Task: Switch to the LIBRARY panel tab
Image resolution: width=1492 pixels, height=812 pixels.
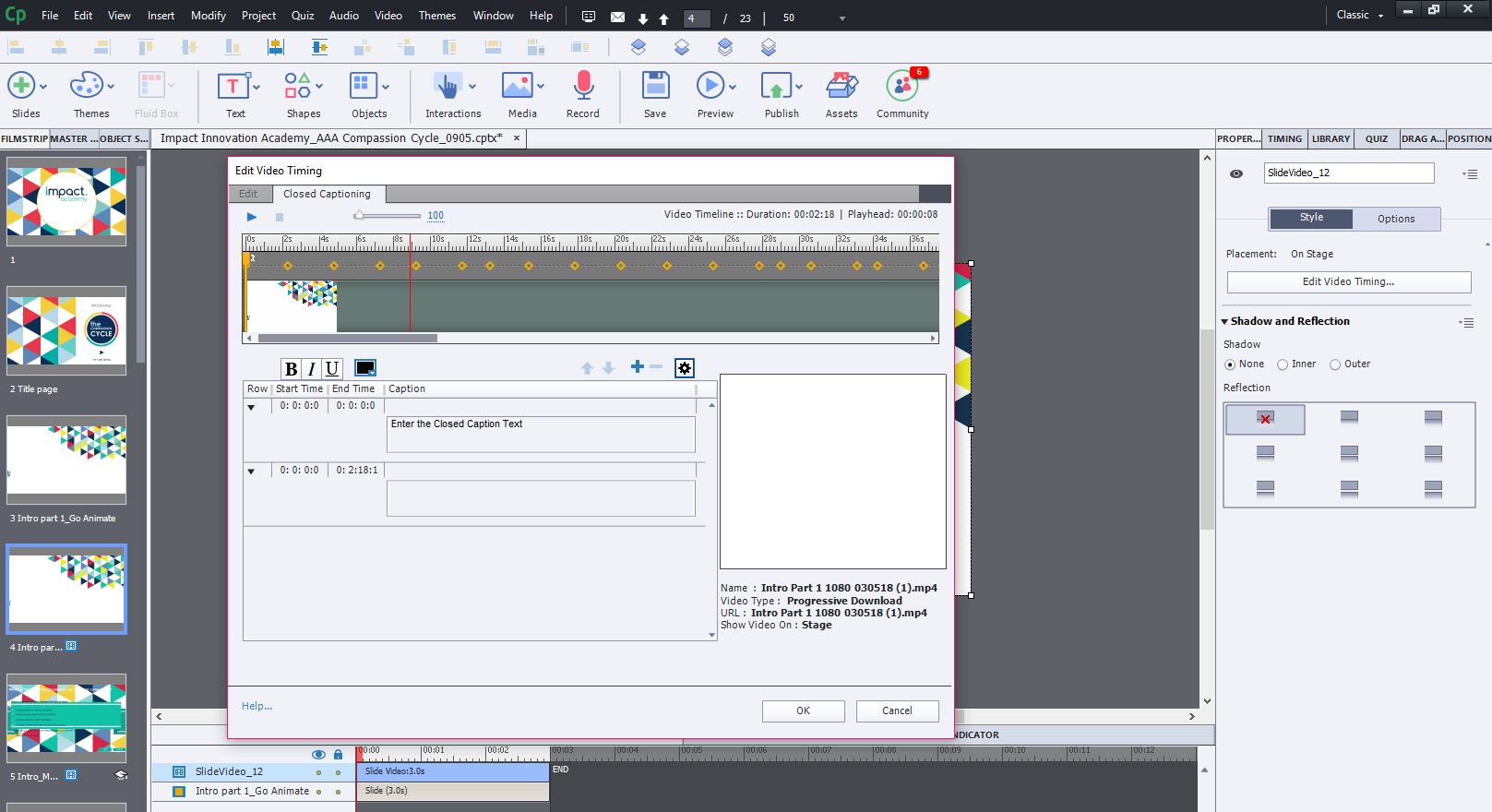Action: click(x=1331, y=138)
